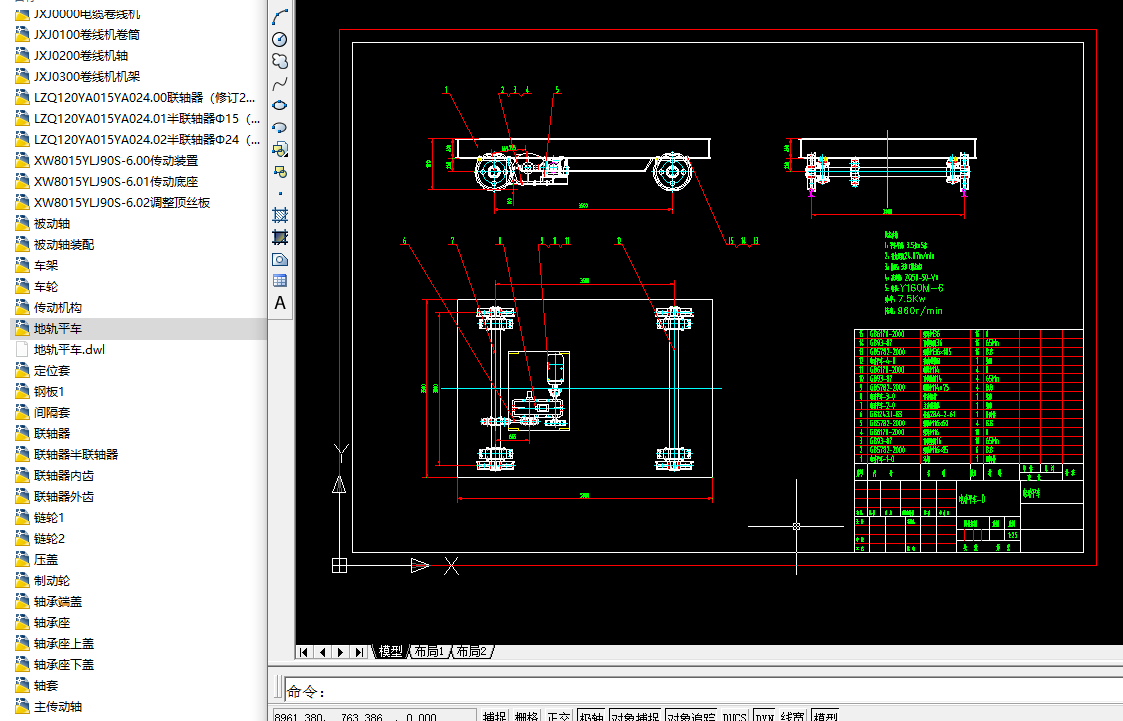1123x721 pixels.
Task: Select the 轴承座上盖 folder
Action: click(x=64, y=644)
